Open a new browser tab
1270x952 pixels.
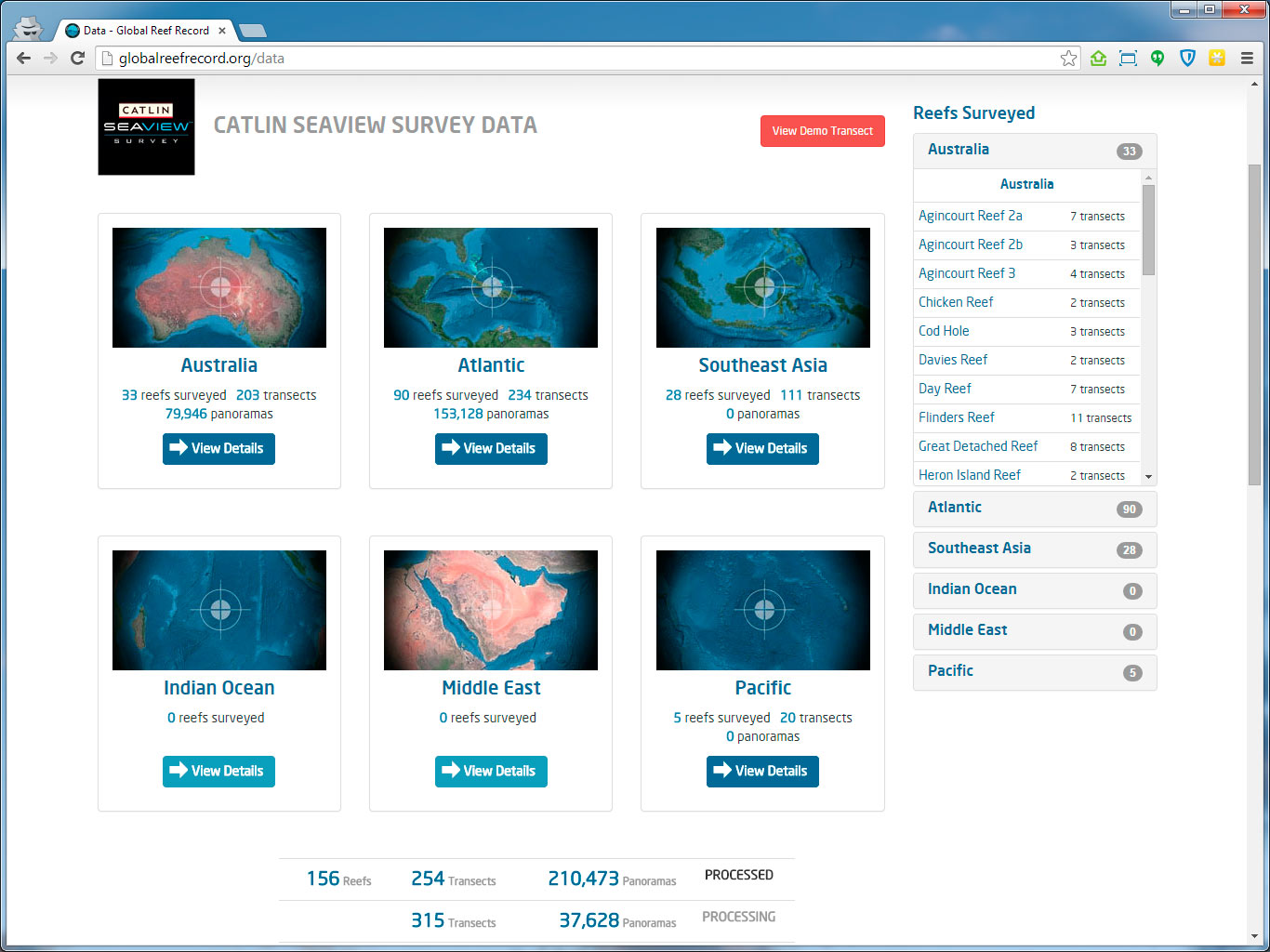[252, 31]
